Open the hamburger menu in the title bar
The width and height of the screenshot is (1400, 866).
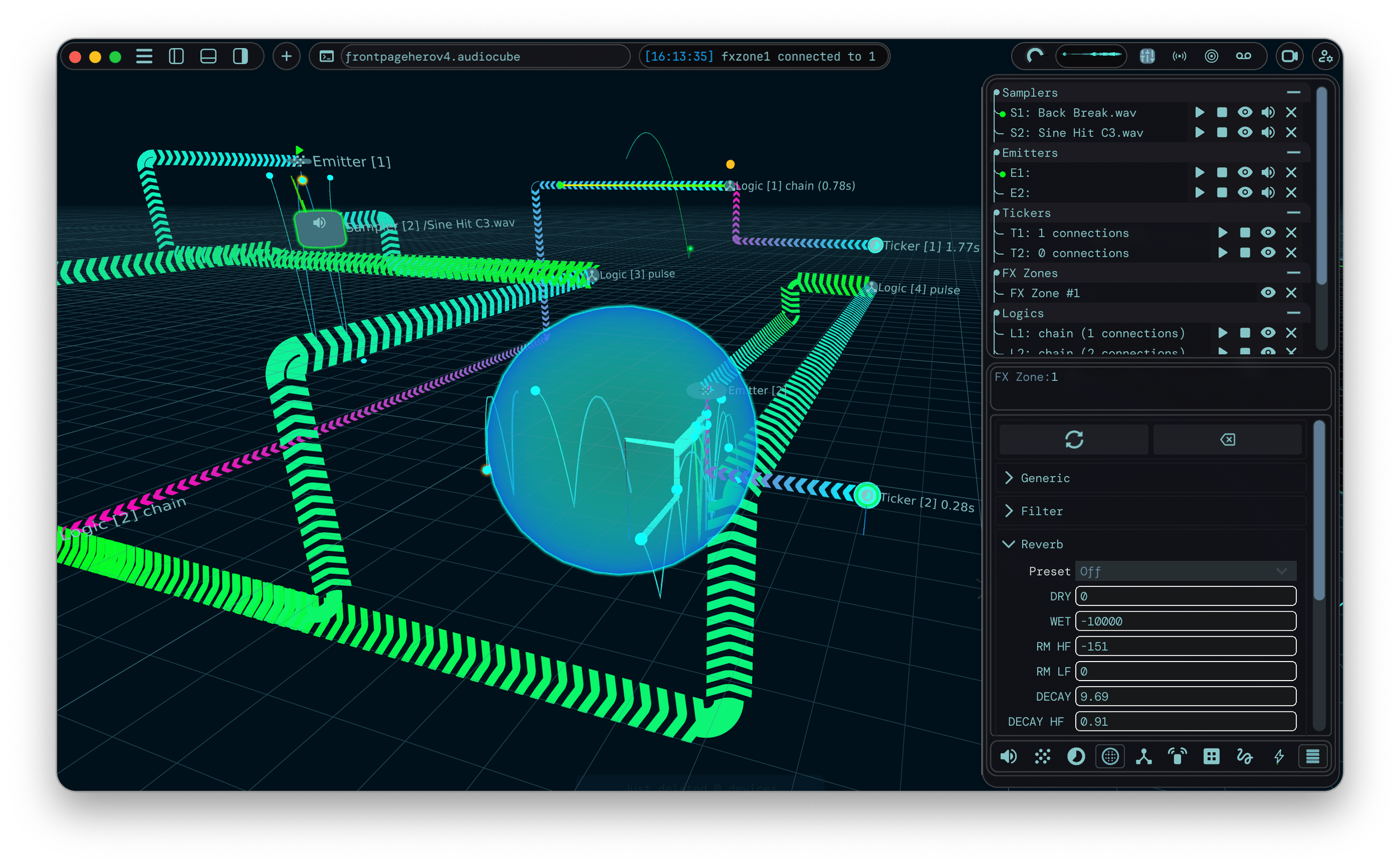[x=144, y=56]
